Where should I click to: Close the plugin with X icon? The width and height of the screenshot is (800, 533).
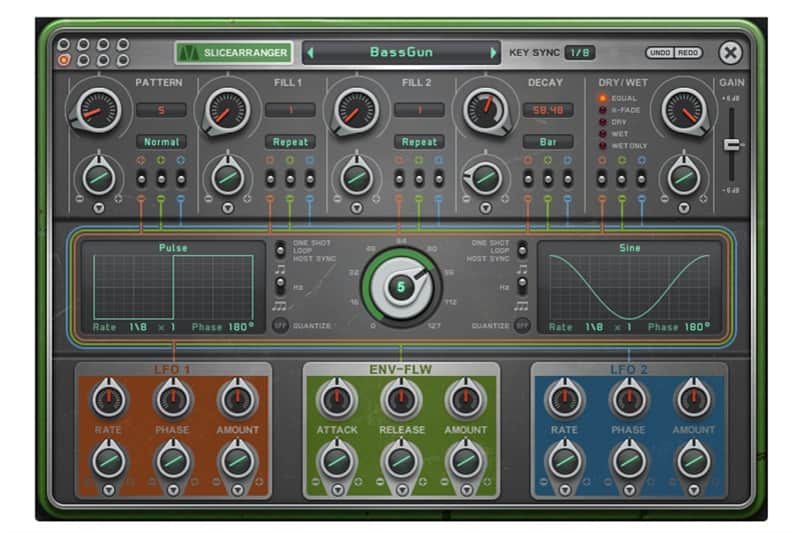coord(731,53)
